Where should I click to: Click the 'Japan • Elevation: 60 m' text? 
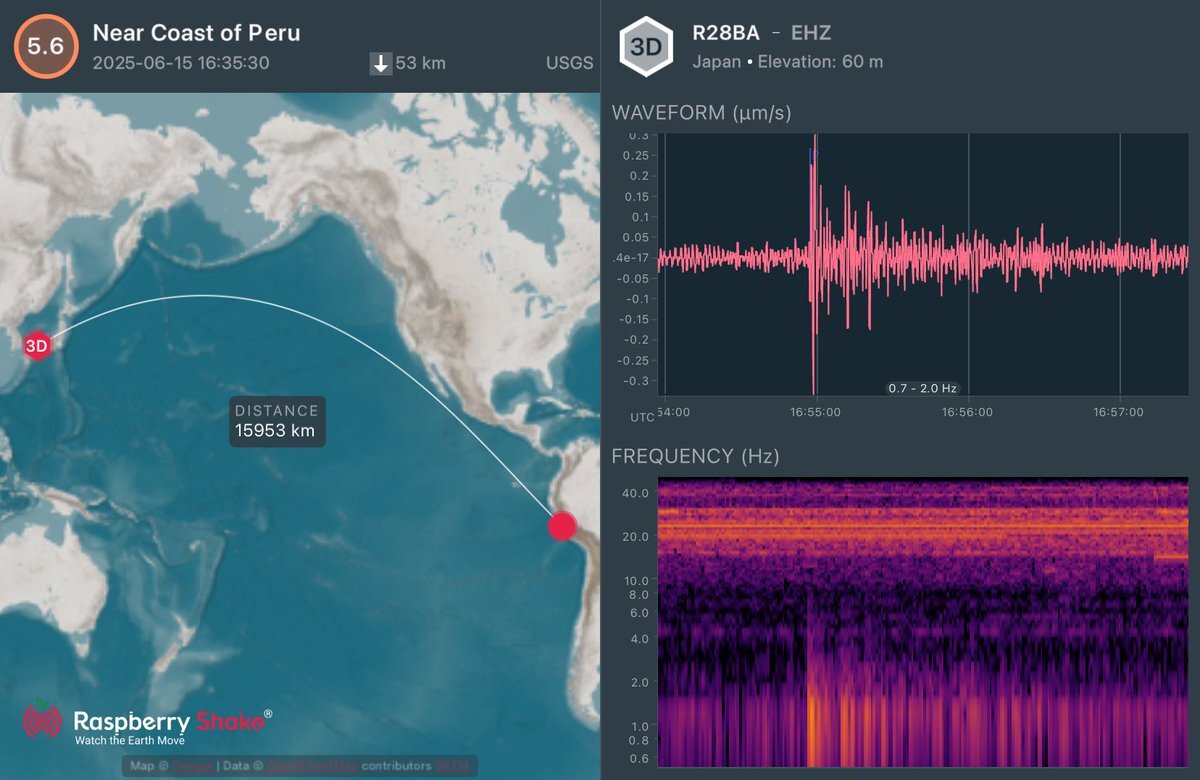788,62
